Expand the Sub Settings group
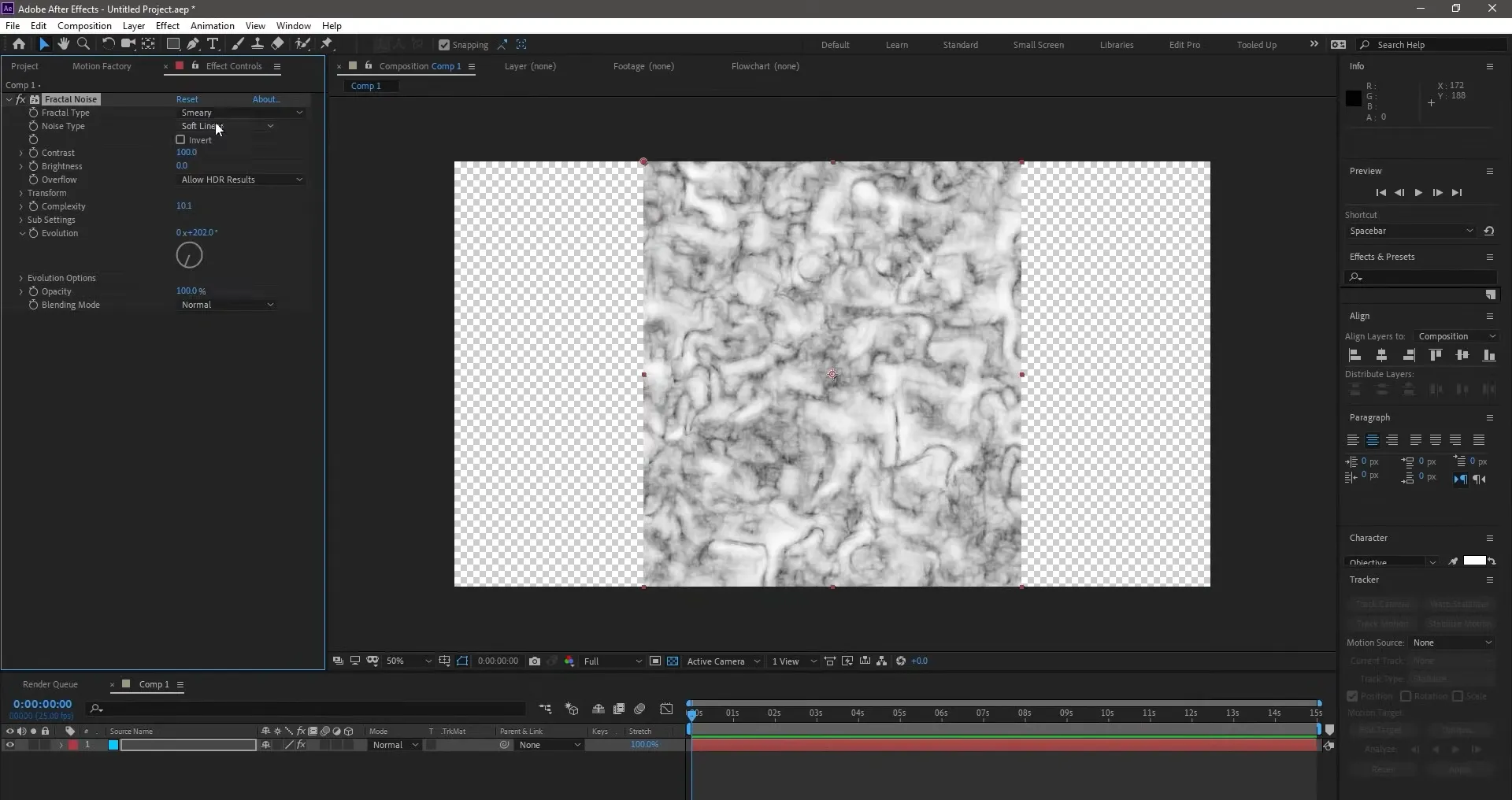This screenshot has height=800, width=1512. pos(21,220)
